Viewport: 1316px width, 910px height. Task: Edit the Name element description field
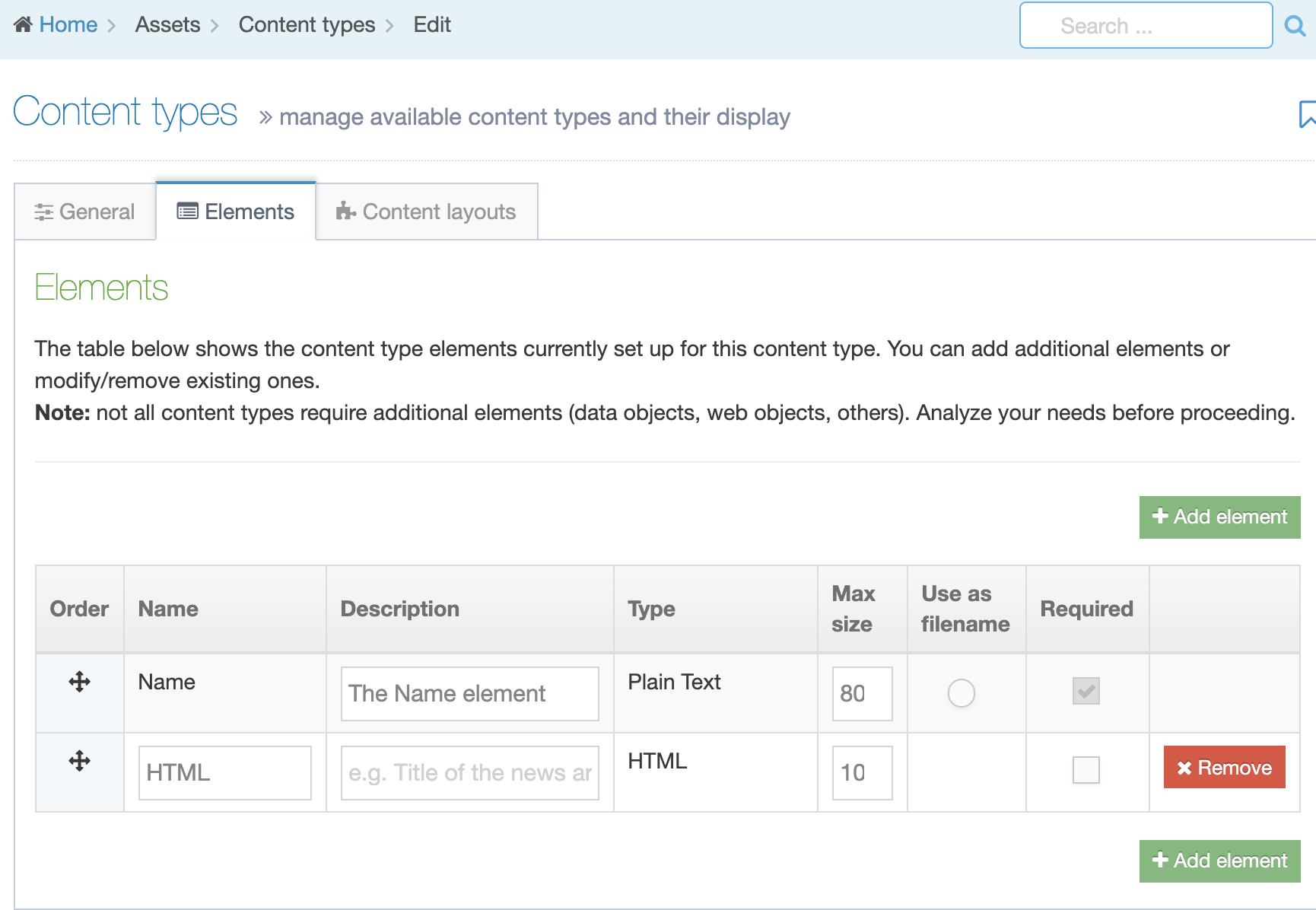coord(469,694)
